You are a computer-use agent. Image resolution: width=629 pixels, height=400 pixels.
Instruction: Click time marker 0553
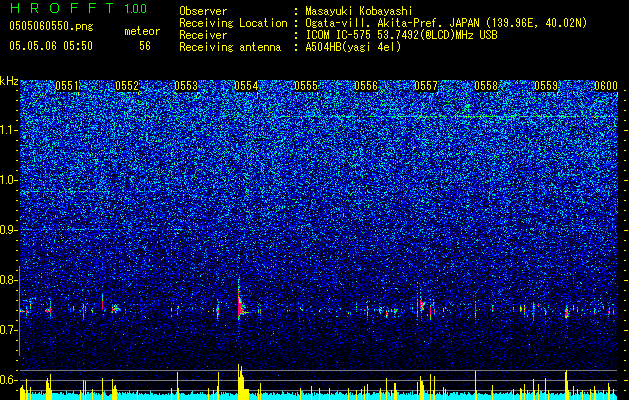tap(186, 86)
